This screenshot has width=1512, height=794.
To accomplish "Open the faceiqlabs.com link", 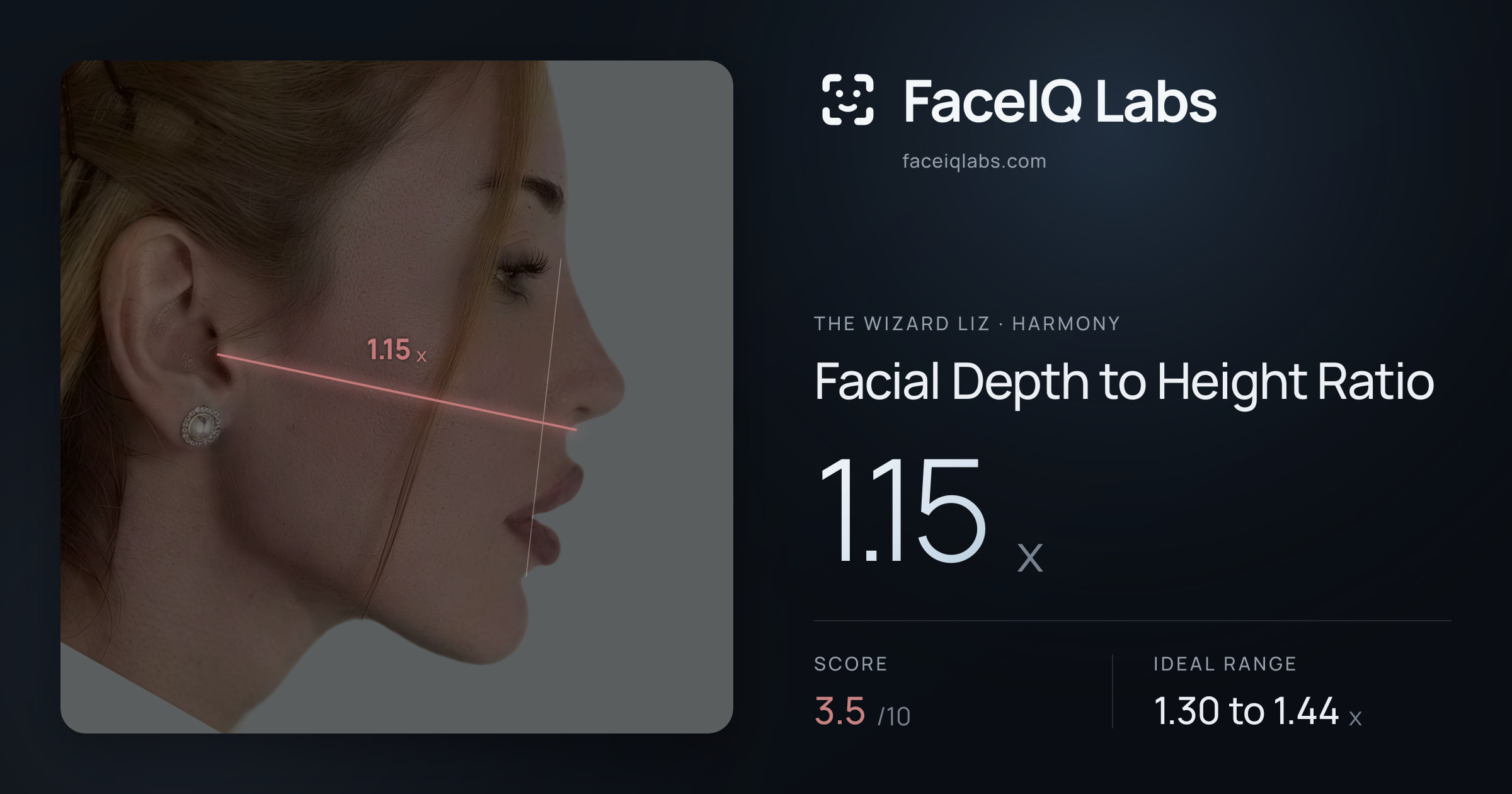I will (974, 161).
